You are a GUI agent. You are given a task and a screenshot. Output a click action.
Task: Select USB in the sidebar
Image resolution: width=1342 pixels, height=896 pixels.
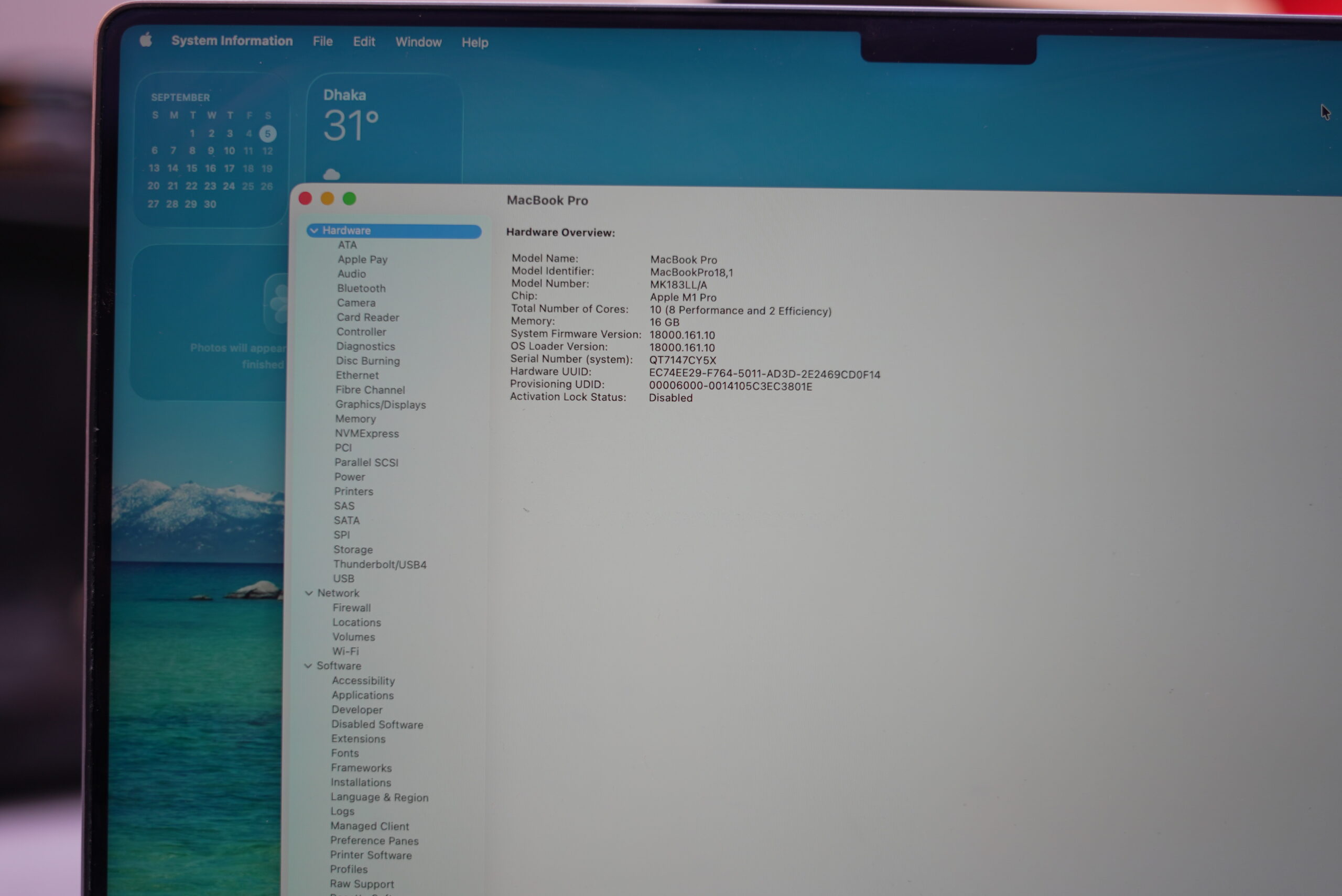343,579
